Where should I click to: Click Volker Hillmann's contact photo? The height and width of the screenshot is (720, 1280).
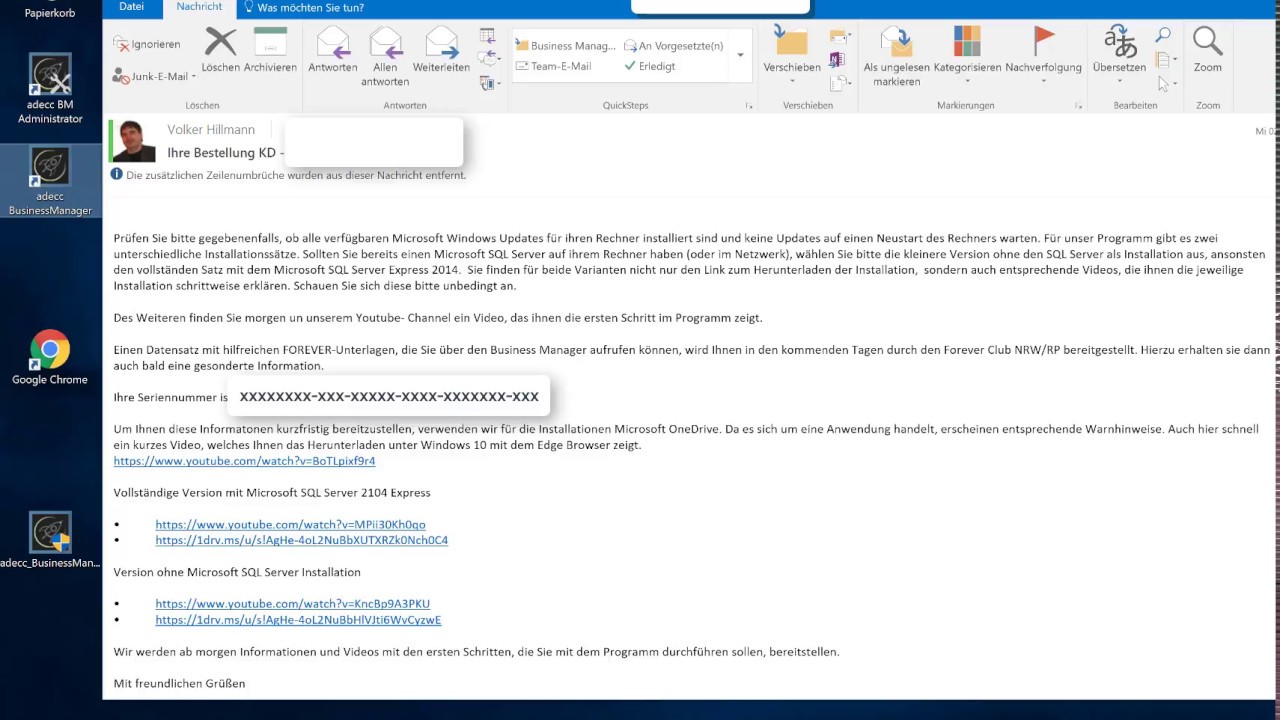134,141
